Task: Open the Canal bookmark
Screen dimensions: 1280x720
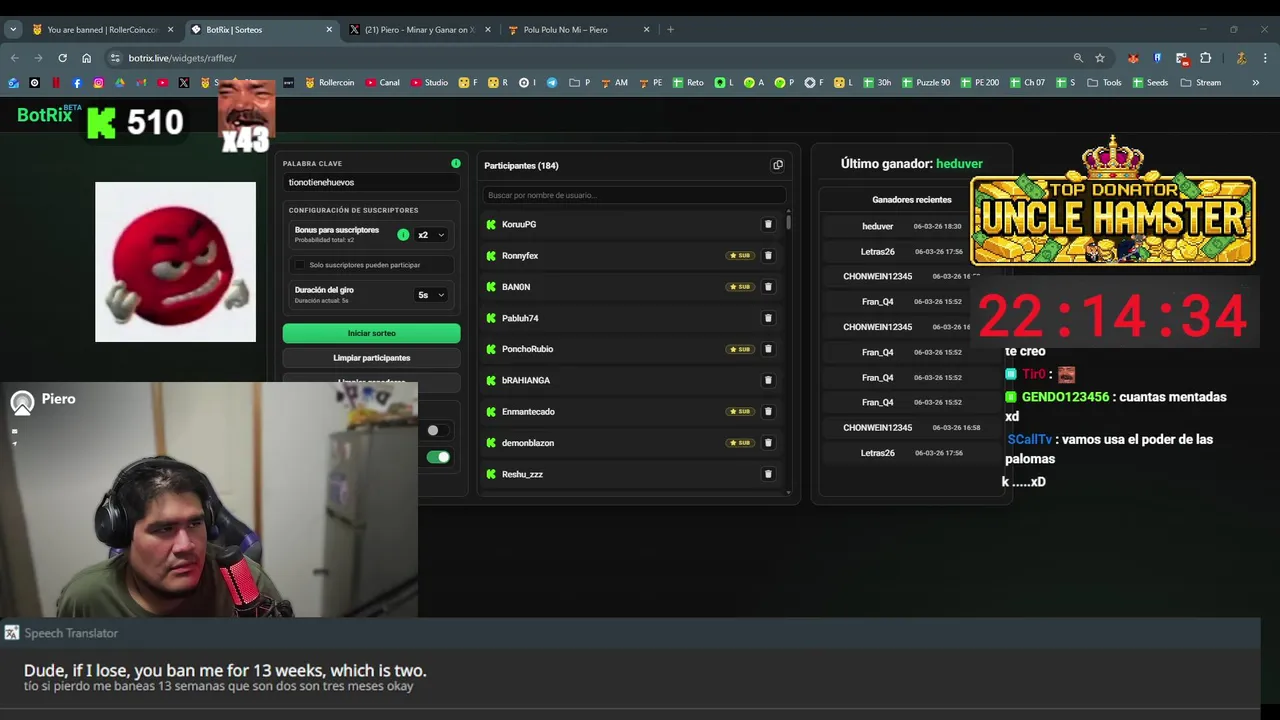Action: 383,83
